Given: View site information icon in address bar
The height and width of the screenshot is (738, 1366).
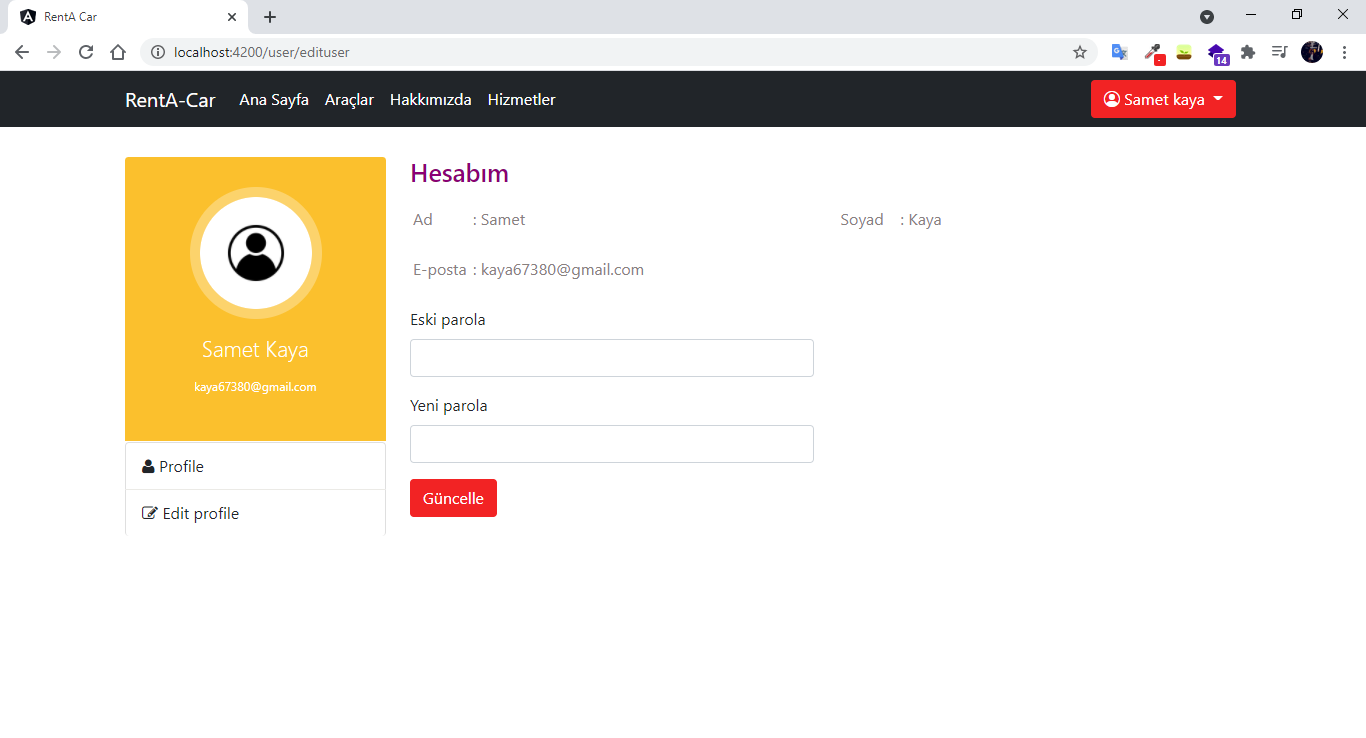Looking at the screenshot, I should click(158, 52).
